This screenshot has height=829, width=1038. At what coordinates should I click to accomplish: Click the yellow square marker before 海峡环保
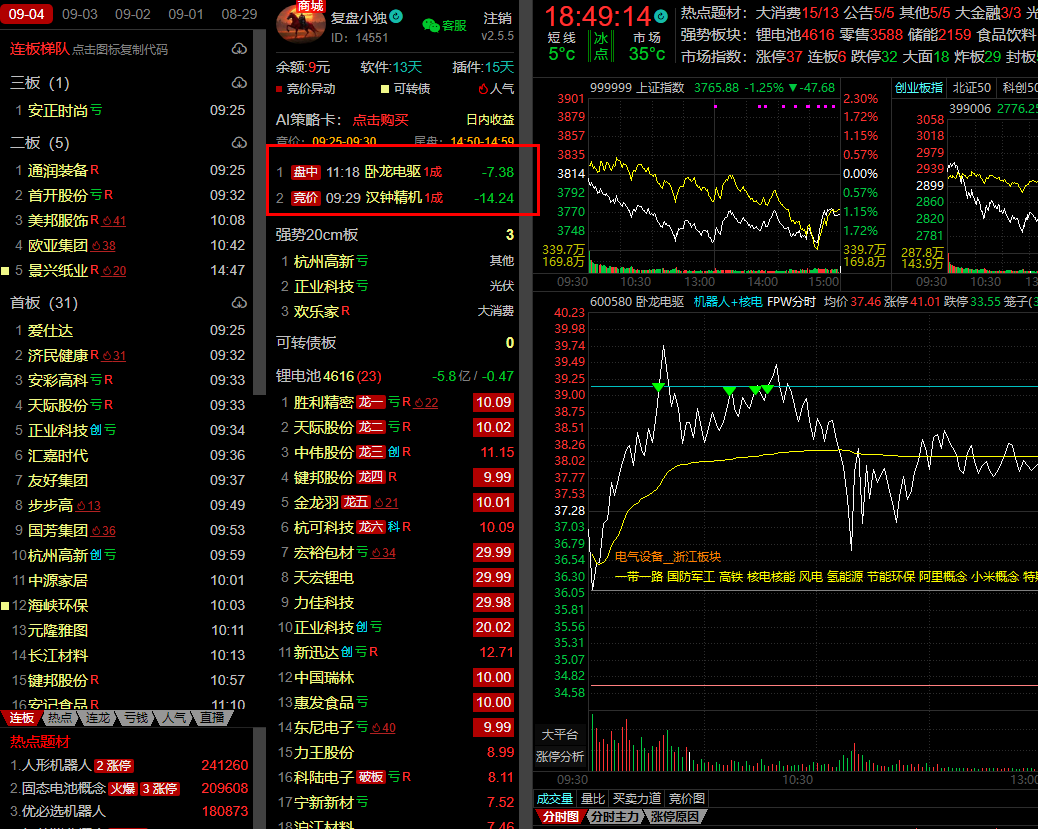coord(5,605)
